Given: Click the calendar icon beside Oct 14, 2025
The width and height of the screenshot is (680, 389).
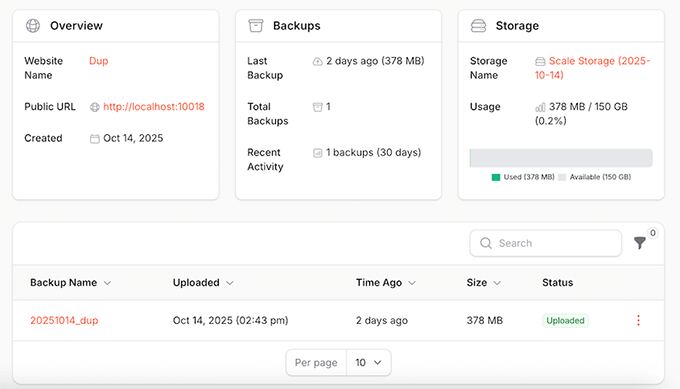Looking at the screenshot, I should 95,139.
